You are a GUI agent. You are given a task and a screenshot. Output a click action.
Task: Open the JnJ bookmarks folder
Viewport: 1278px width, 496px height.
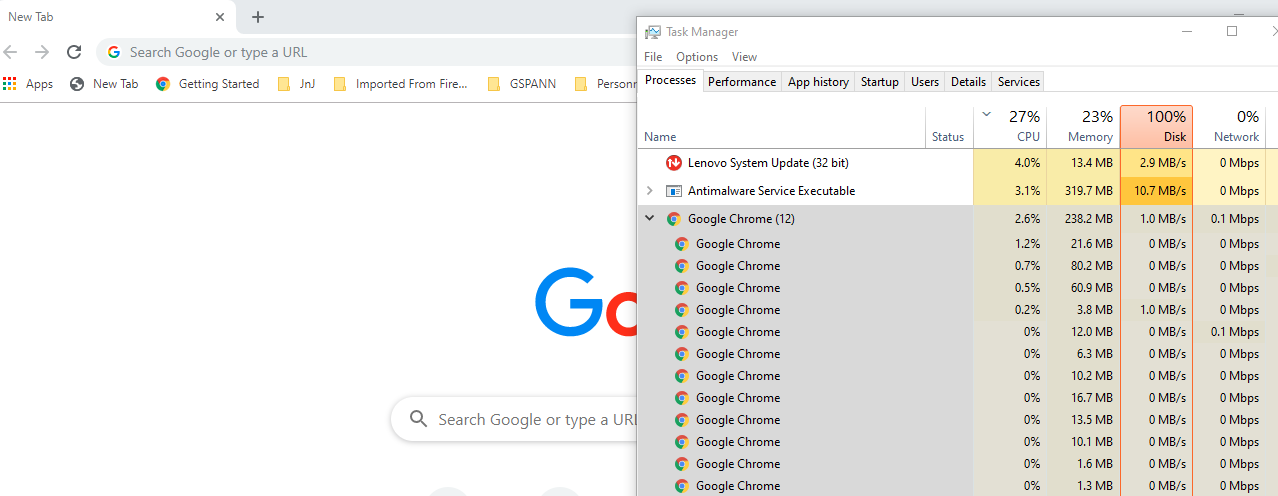point(296,84)
